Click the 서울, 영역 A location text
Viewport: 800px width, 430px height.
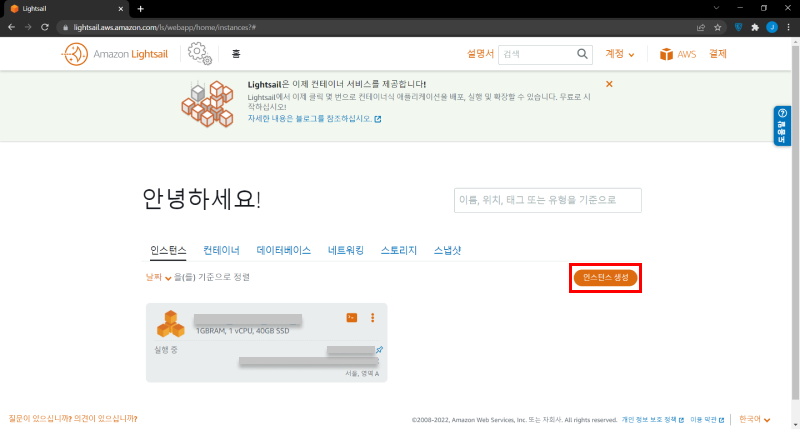pos(362,373)
